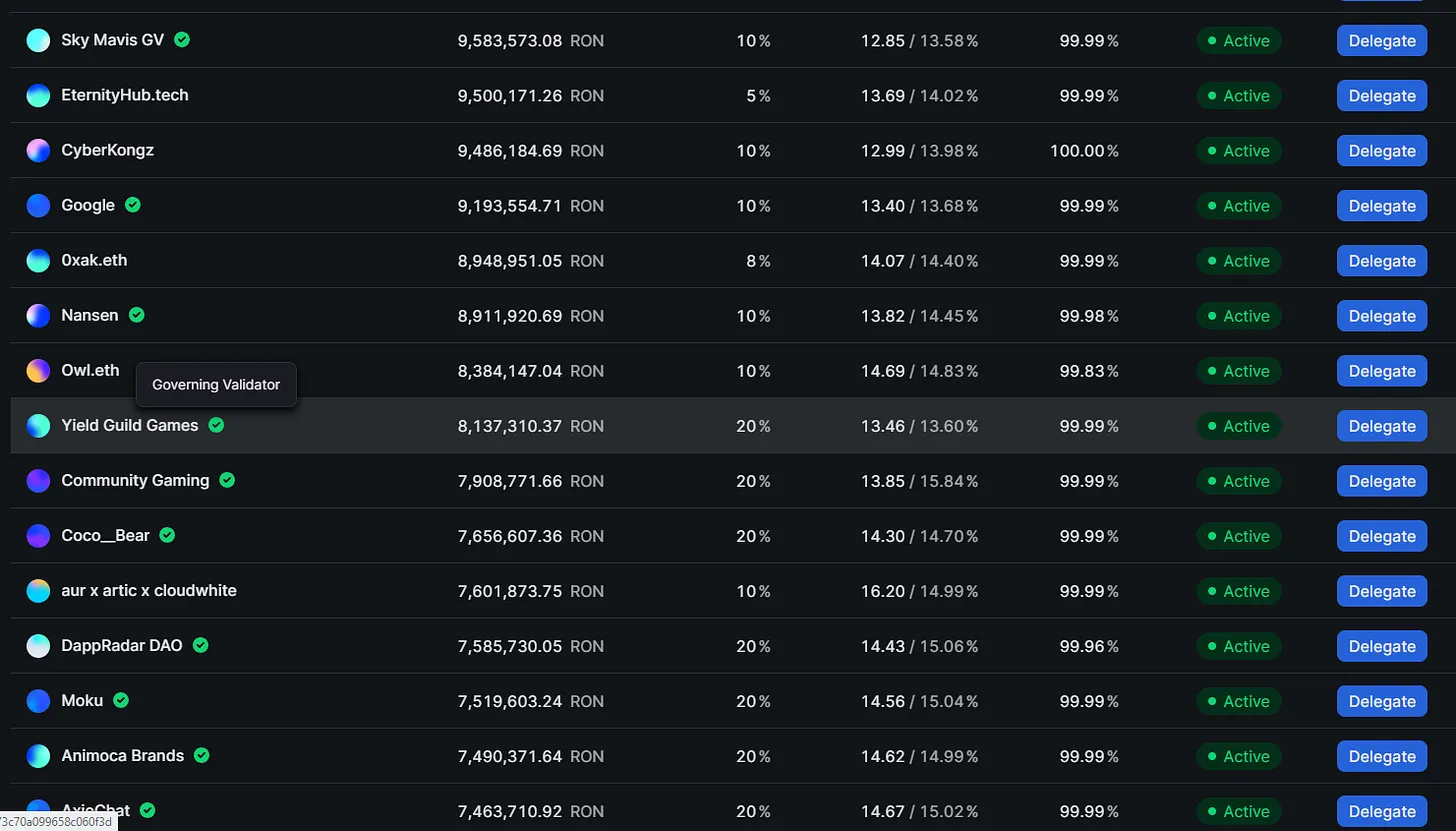Click green verified badge beside Google

[x=133, y=205]
